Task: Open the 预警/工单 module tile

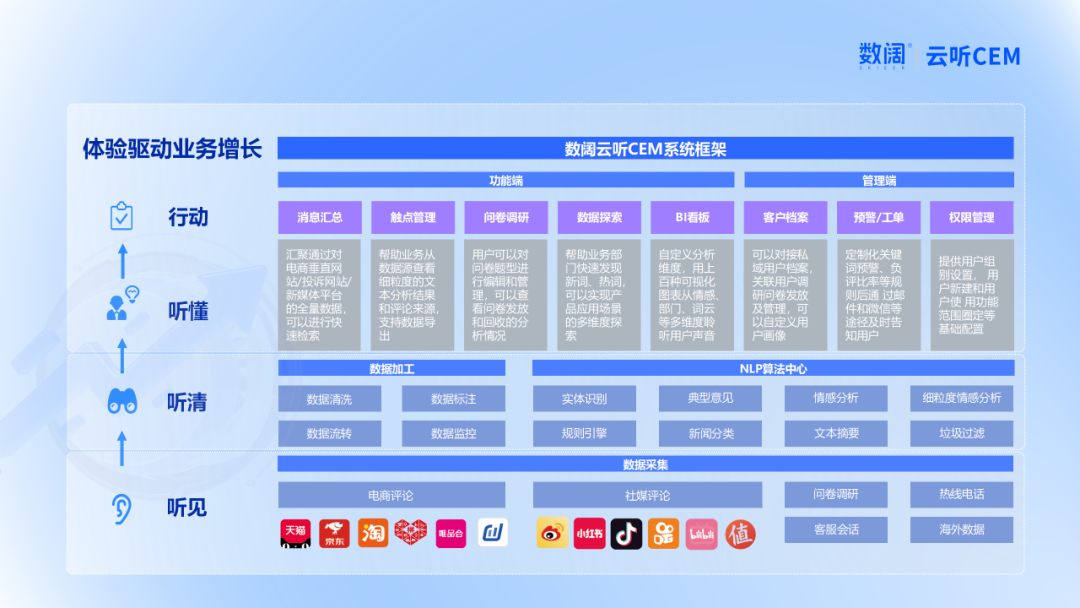Action: tap(878, 218)
